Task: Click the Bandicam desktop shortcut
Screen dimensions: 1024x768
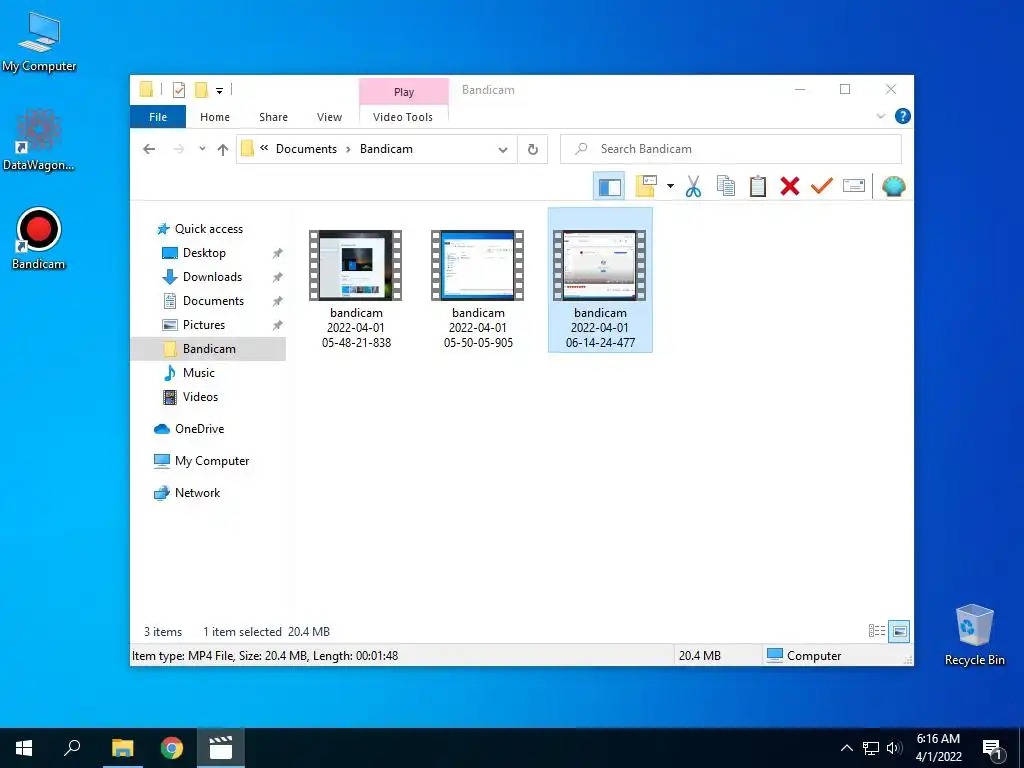Action: 39,238
